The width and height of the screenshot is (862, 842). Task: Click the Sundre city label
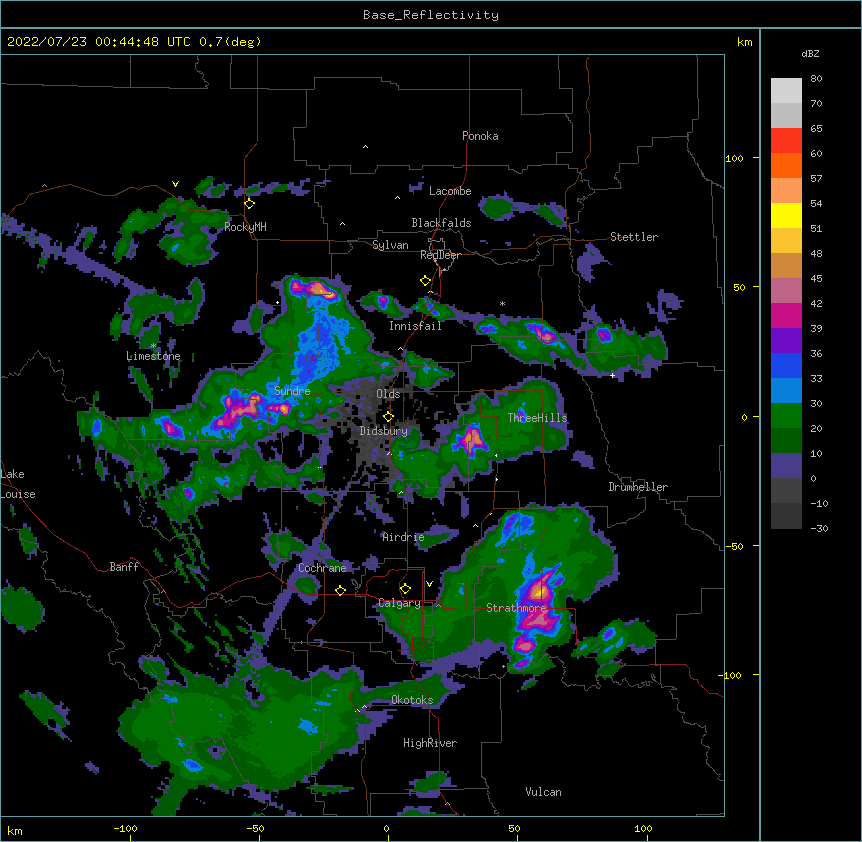(x=292, y=391)
